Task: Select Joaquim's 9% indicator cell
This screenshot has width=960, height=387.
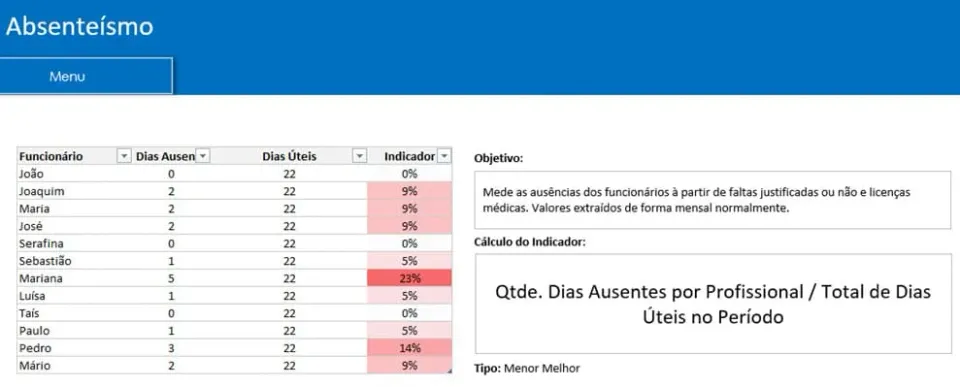Action: pyautogui.click(x=410, y=191)
